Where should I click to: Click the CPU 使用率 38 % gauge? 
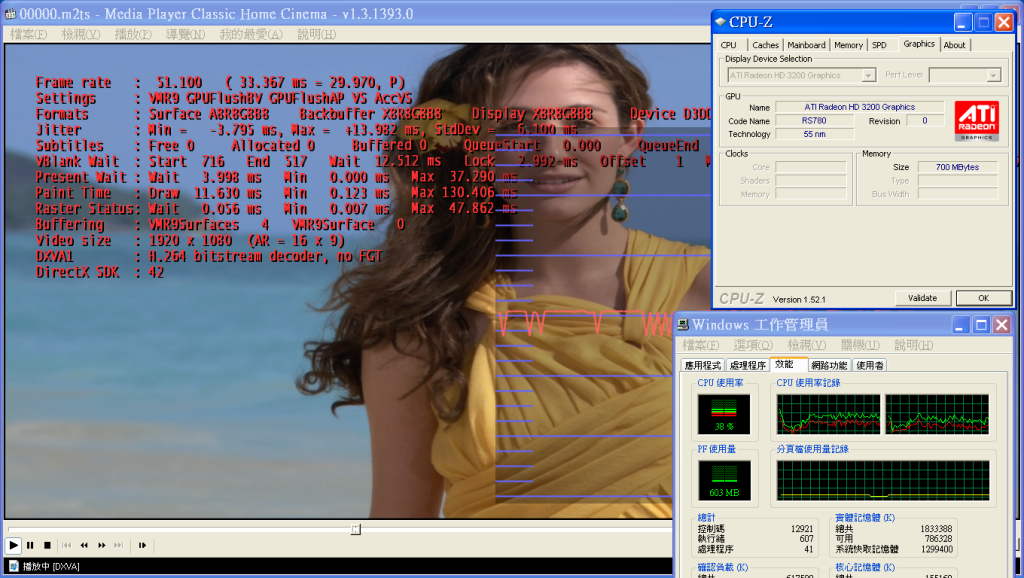pyautogui.click(x=724, y=414)
